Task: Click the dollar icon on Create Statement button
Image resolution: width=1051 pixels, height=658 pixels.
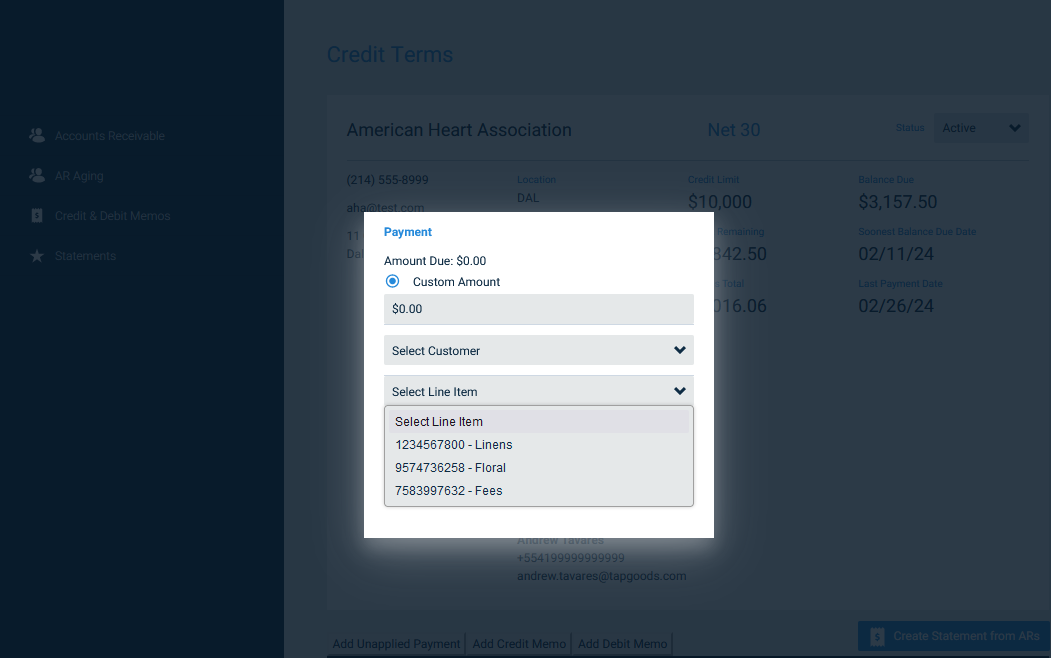Action: (x=877, y=637)
